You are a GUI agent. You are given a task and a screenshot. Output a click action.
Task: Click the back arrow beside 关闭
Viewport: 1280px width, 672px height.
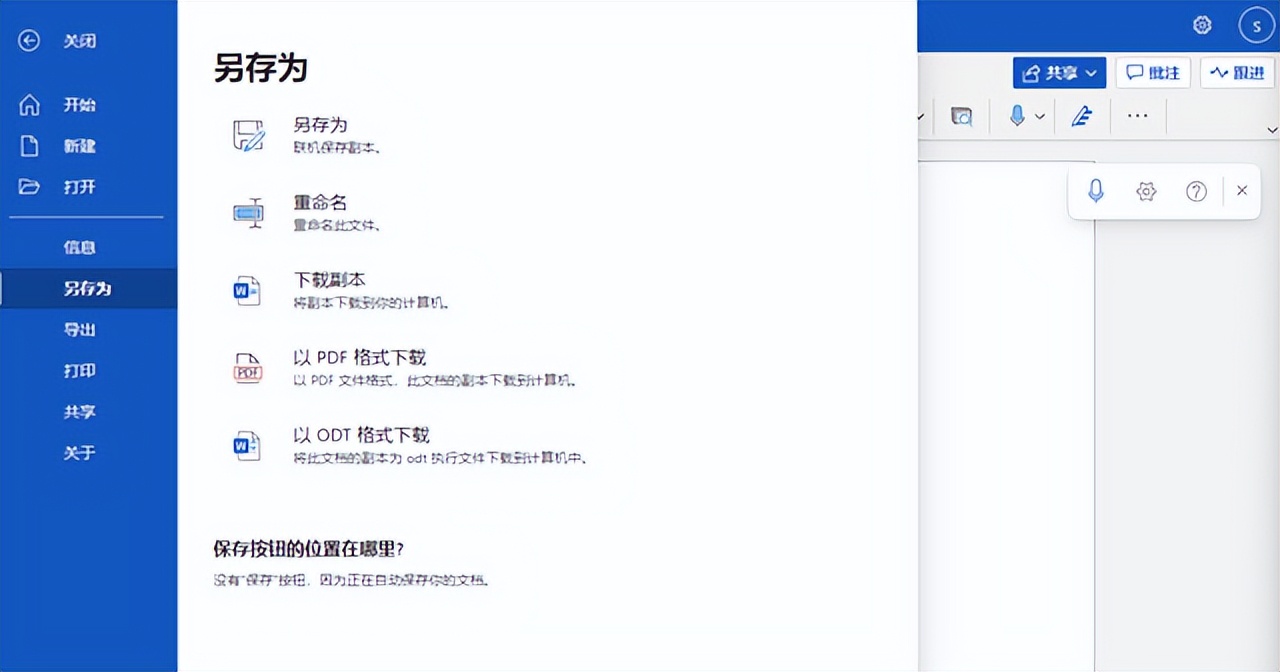tap(28, 40)
